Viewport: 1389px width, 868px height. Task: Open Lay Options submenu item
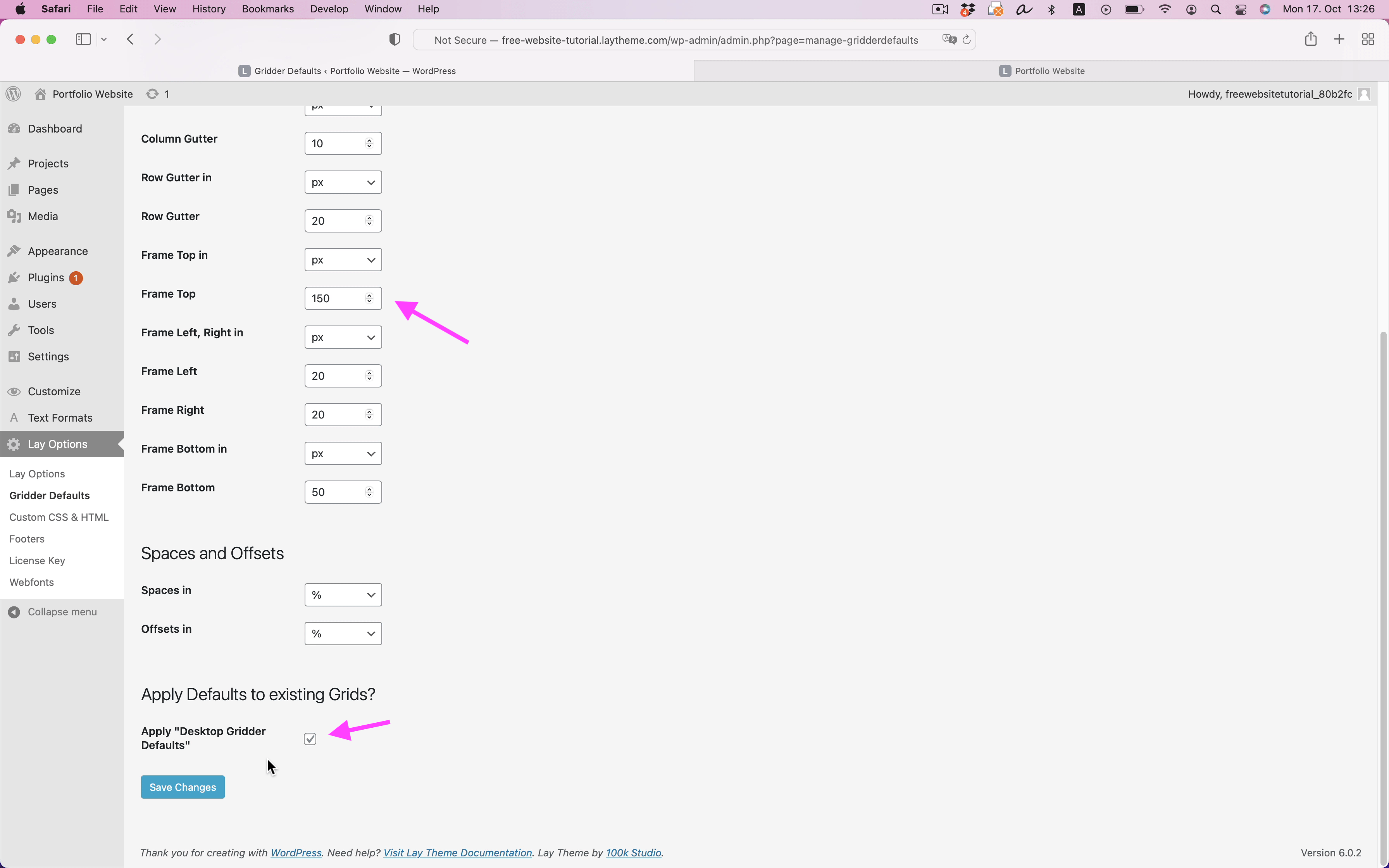(37, 474)
